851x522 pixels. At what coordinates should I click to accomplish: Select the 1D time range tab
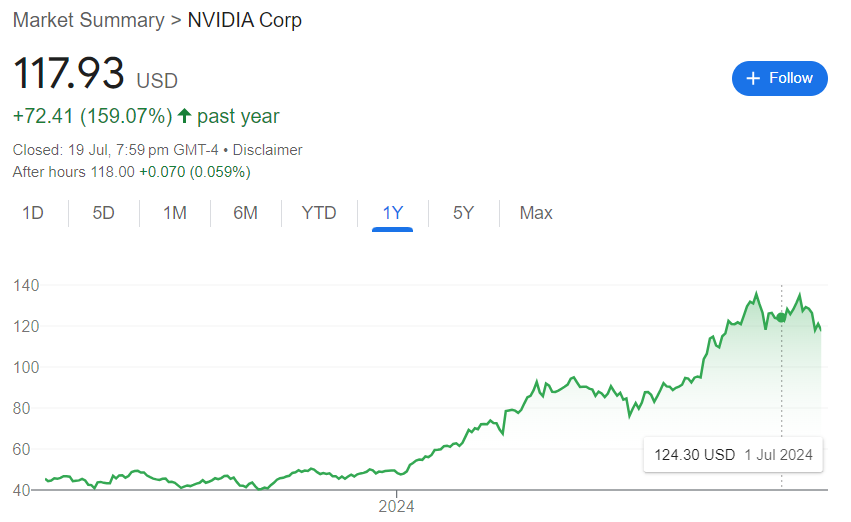click(x=33, y=213)
